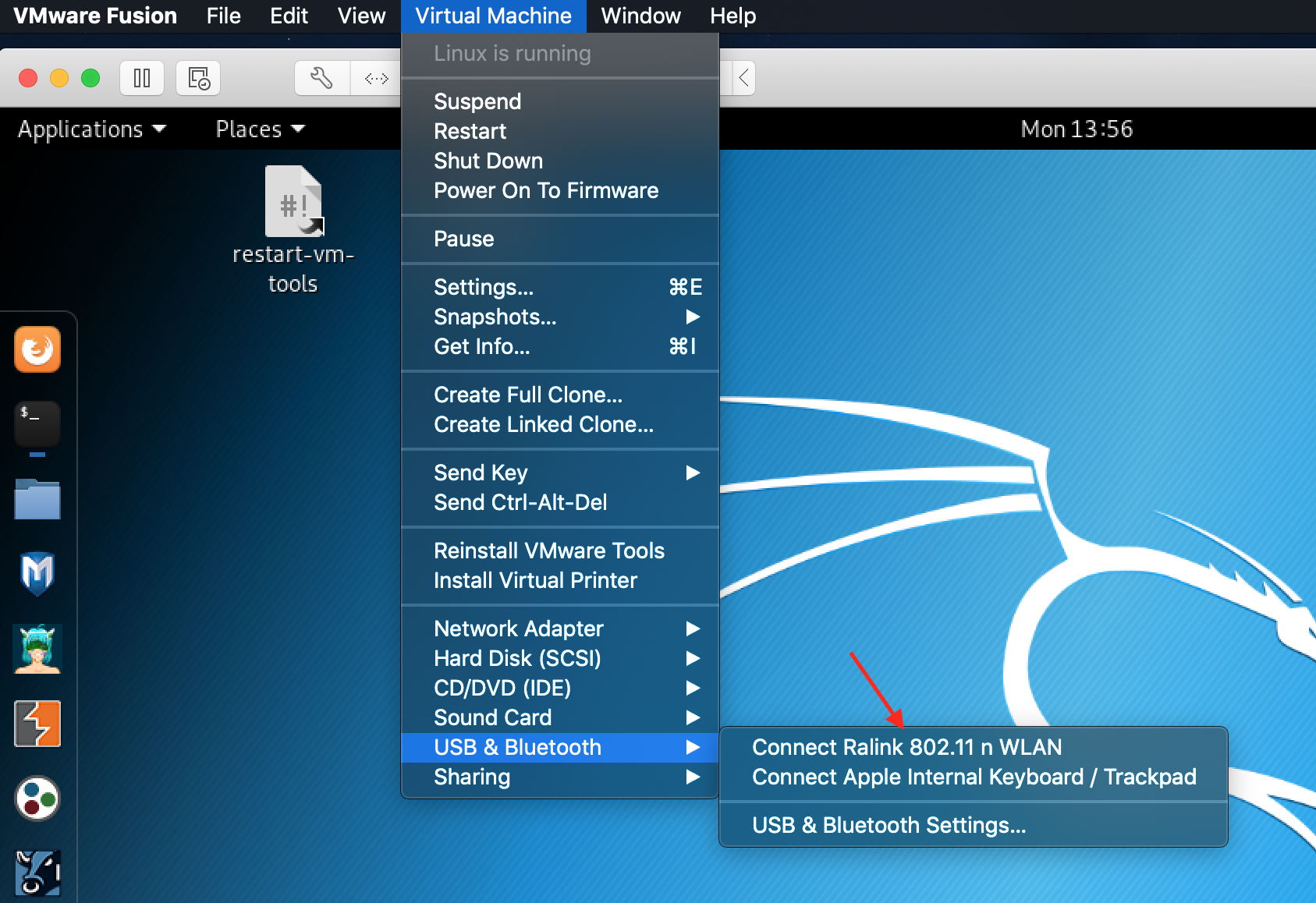
Task: Open VM settings wrench icon
Action: [321, 78]
